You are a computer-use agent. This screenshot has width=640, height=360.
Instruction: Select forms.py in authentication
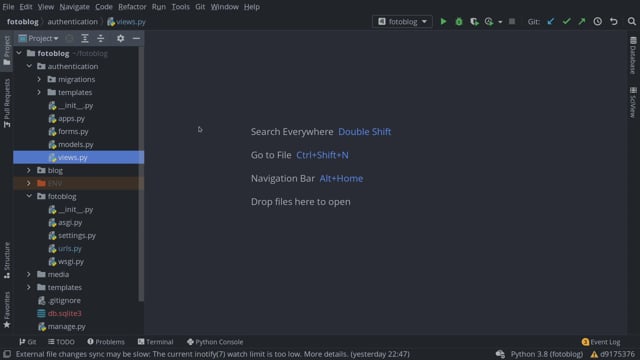tap(73, 131)
